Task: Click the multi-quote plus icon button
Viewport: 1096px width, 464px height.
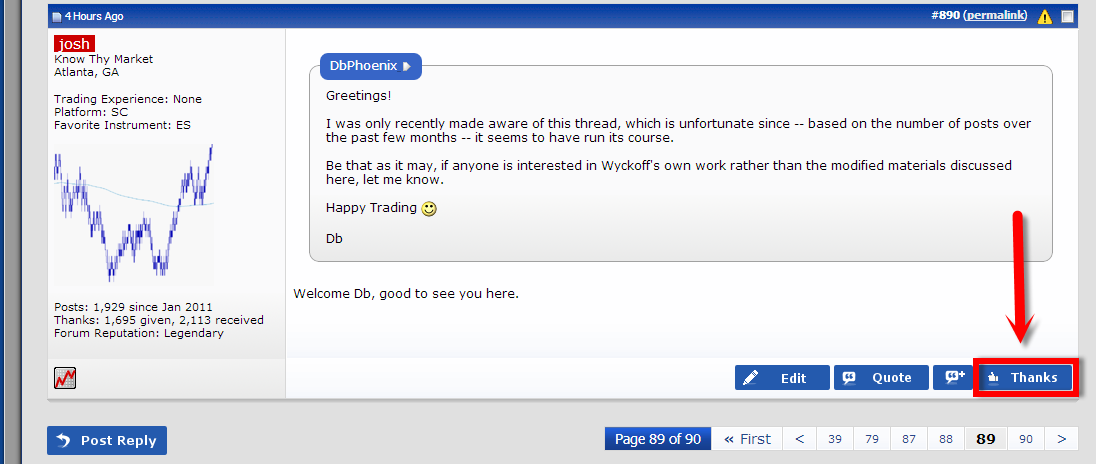Action: coord(953,377)
